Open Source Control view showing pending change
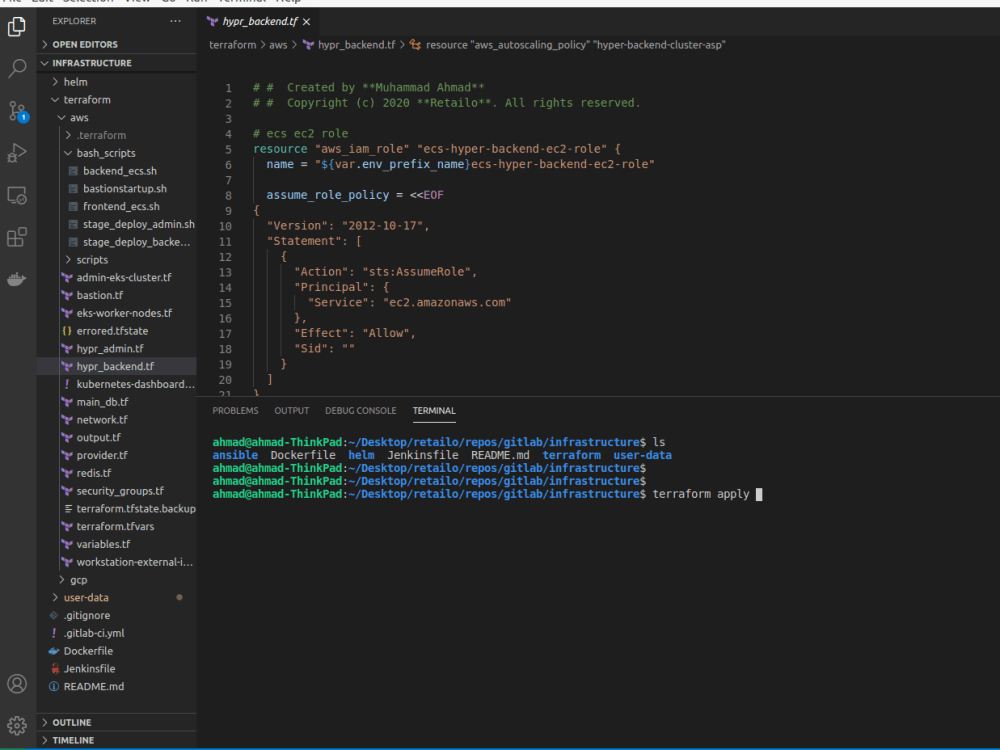The image size is (1000, 750). 16,110
